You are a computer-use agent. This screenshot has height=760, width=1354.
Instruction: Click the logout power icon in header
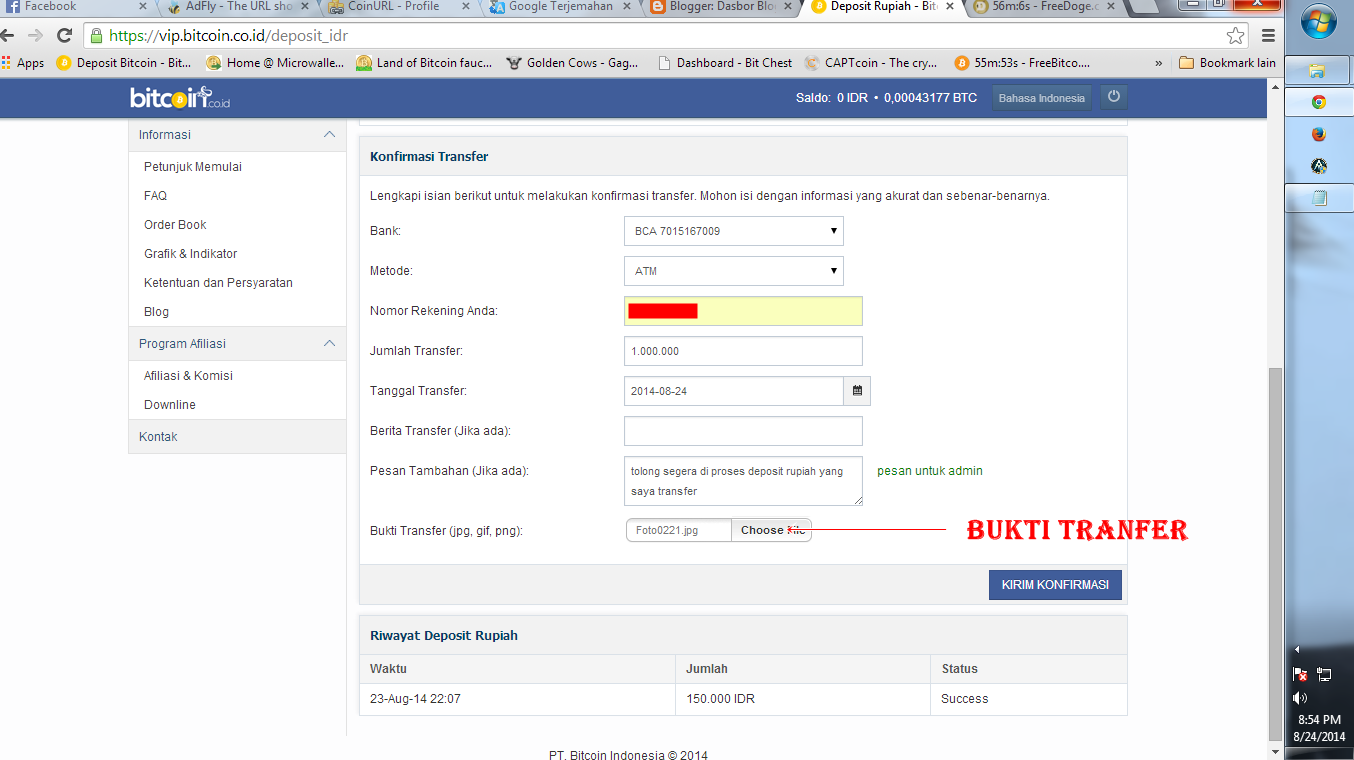1114,98
